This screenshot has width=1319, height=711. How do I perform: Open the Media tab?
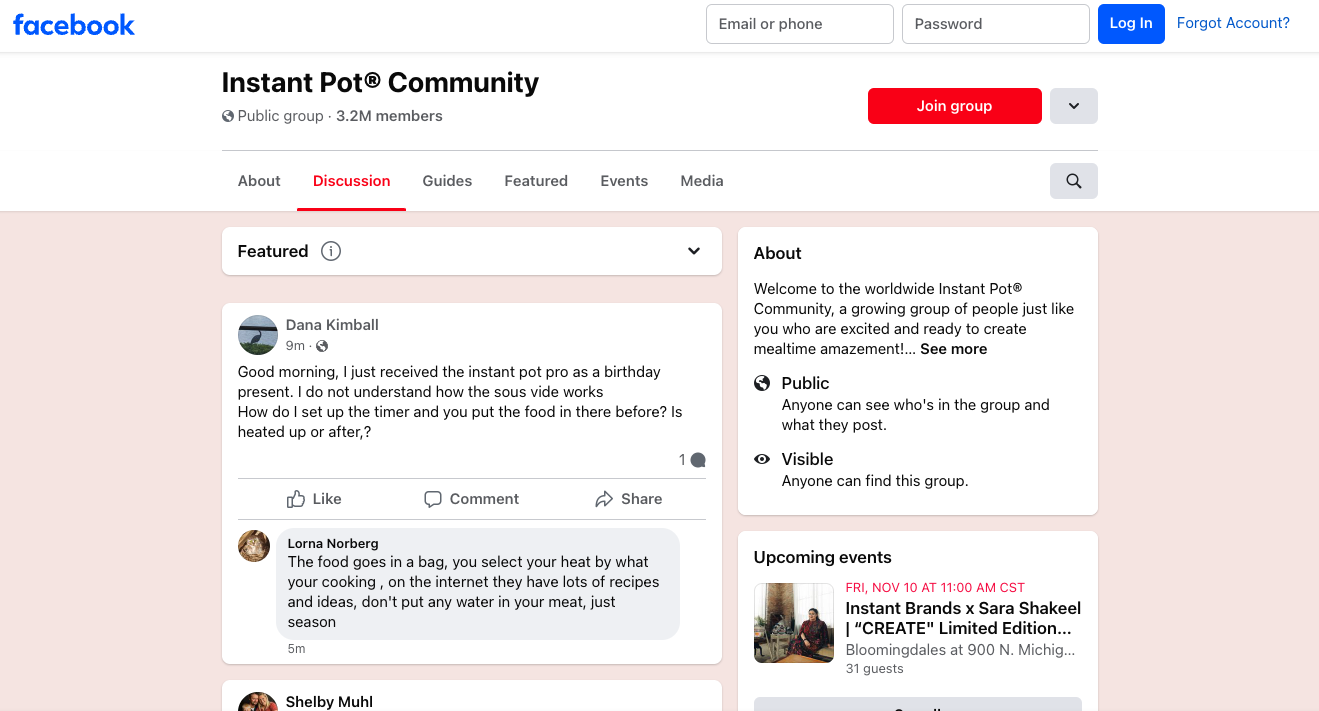(x=702, y=181)
